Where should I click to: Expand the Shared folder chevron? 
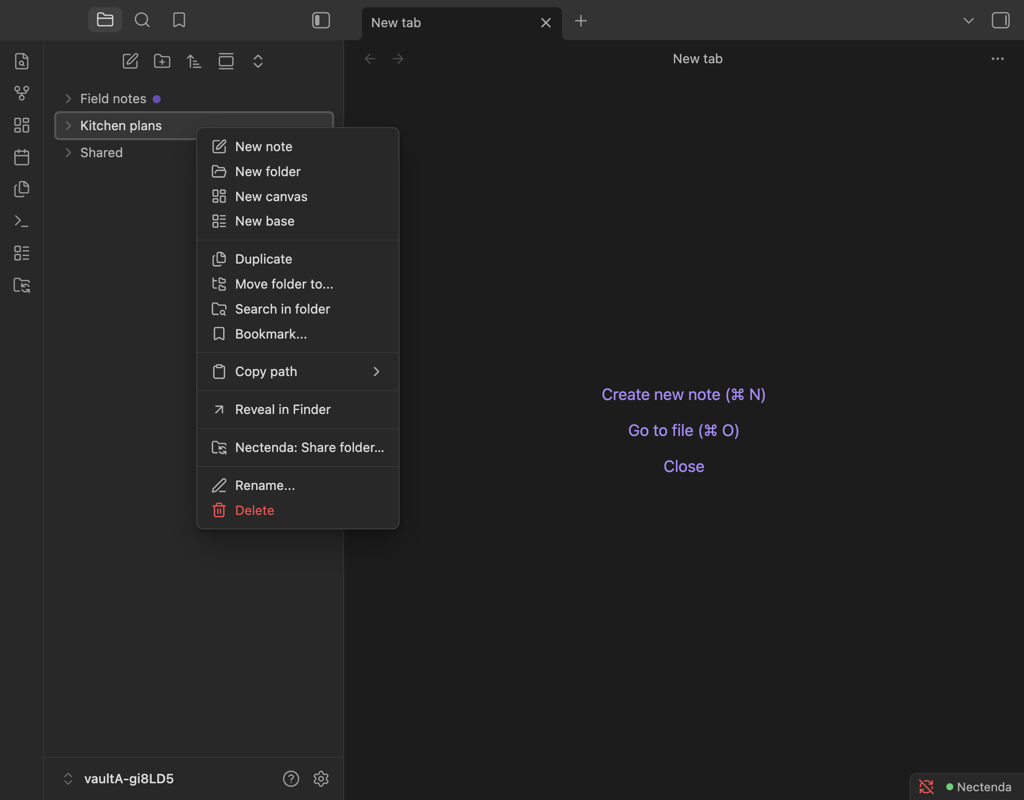[x=68, y=152]
